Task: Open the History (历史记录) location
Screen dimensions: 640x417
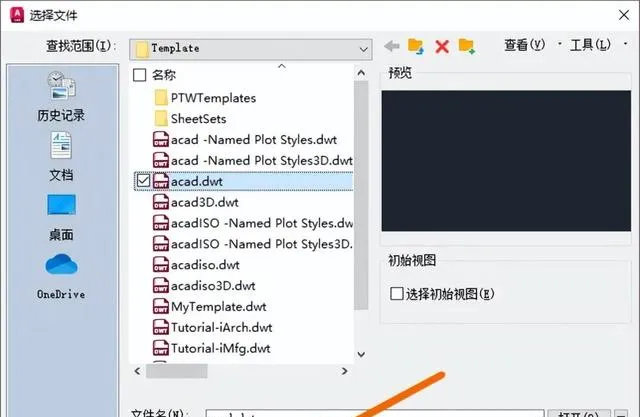Action: point(61,96)
